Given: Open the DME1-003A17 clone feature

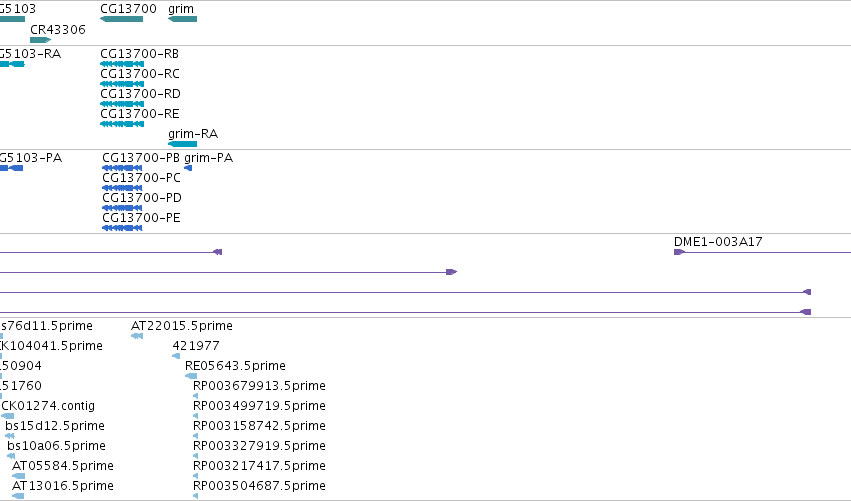Looking at the screenshot, I should click(762, 252).
